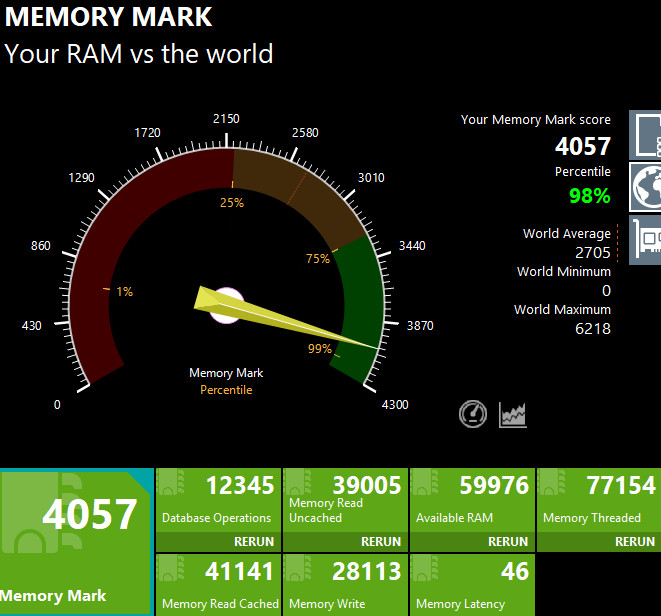This screenshot has width=661, height=616.
Task: Switch to the distribution chart icon
Action: 513,415
